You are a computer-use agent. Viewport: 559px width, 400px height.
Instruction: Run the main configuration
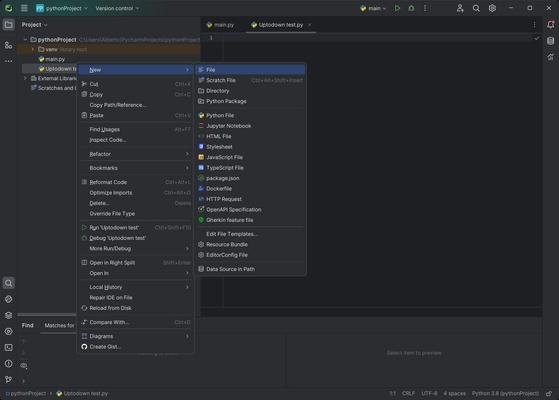[x=397, y=8]
